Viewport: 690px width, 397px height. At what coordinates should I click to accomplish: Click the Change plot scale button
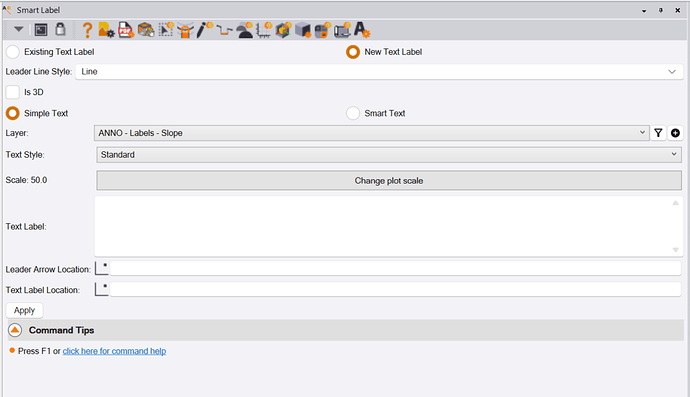[x=389, y=180]
